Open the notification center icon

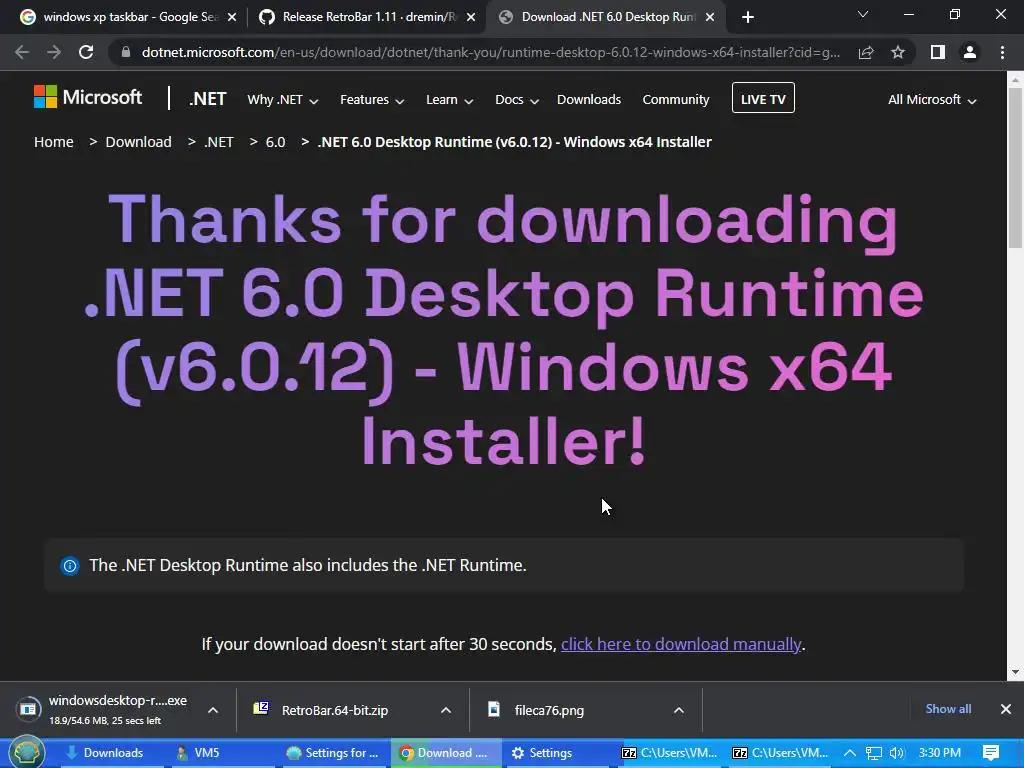click(991, 753)
